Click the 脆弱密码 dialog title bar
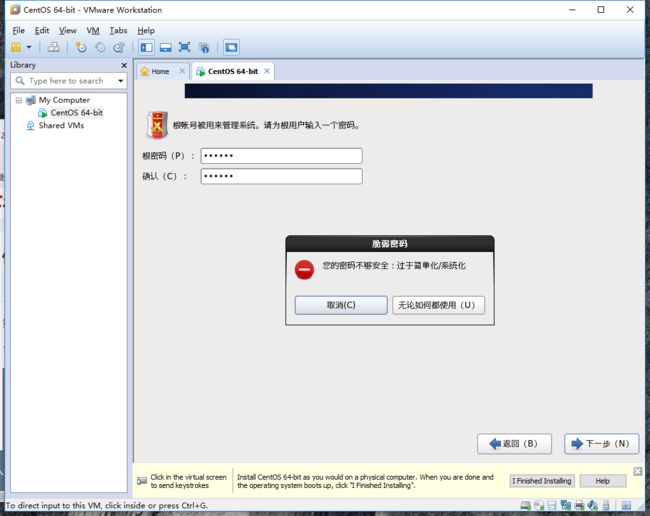Screen dimensions: 650x516 (x=390, y=244)
